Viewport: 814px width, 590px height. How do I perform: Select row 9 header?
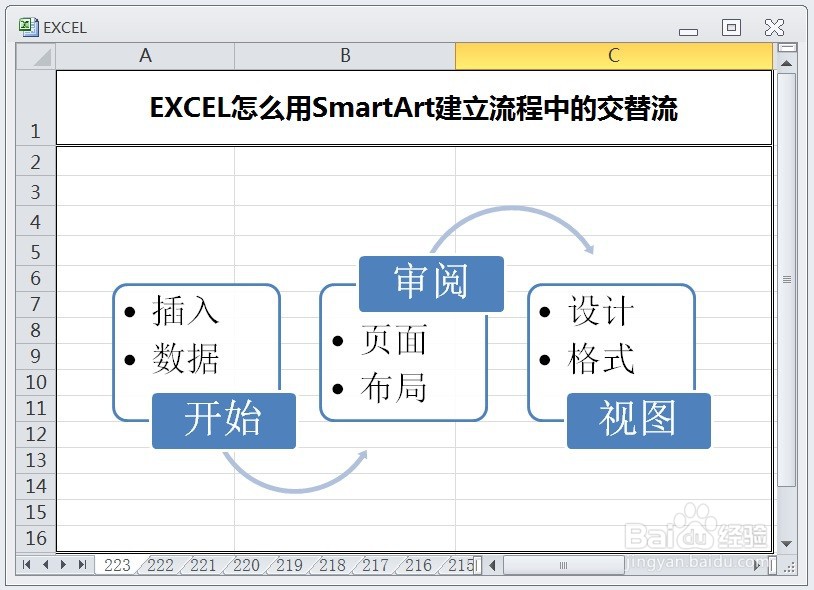35,356
